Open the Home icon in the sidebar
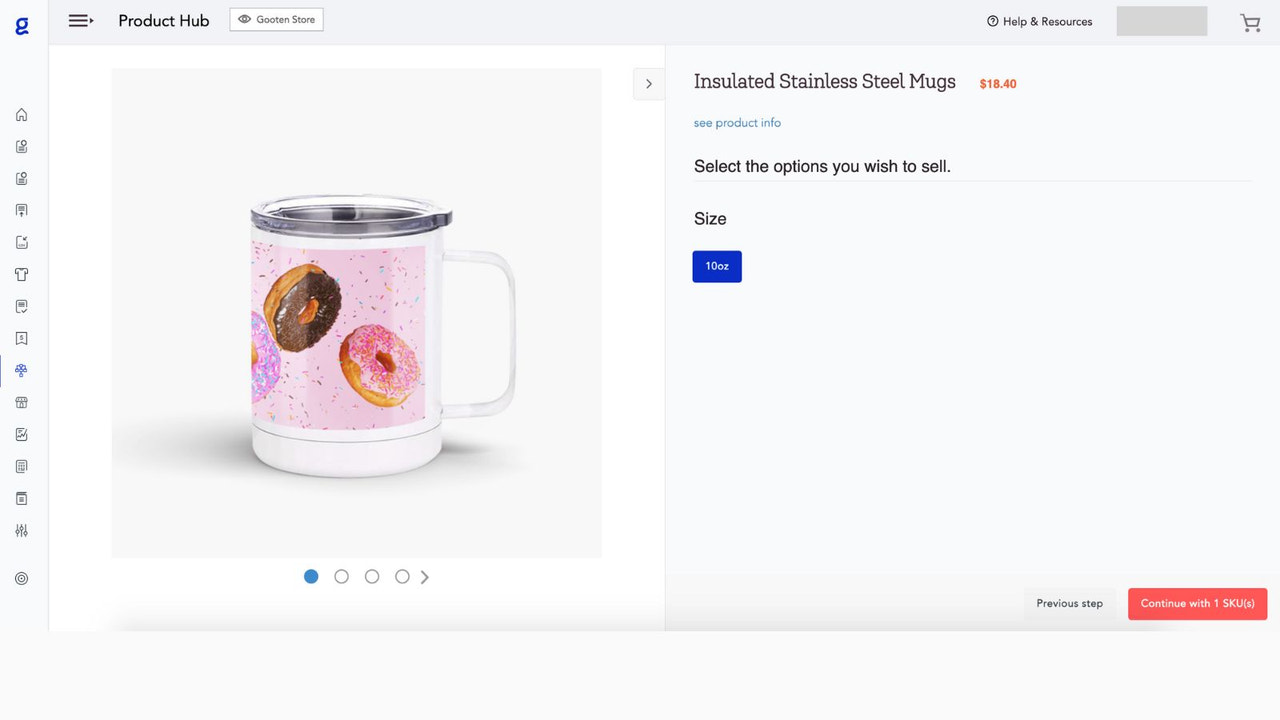 tap(21, 114)
